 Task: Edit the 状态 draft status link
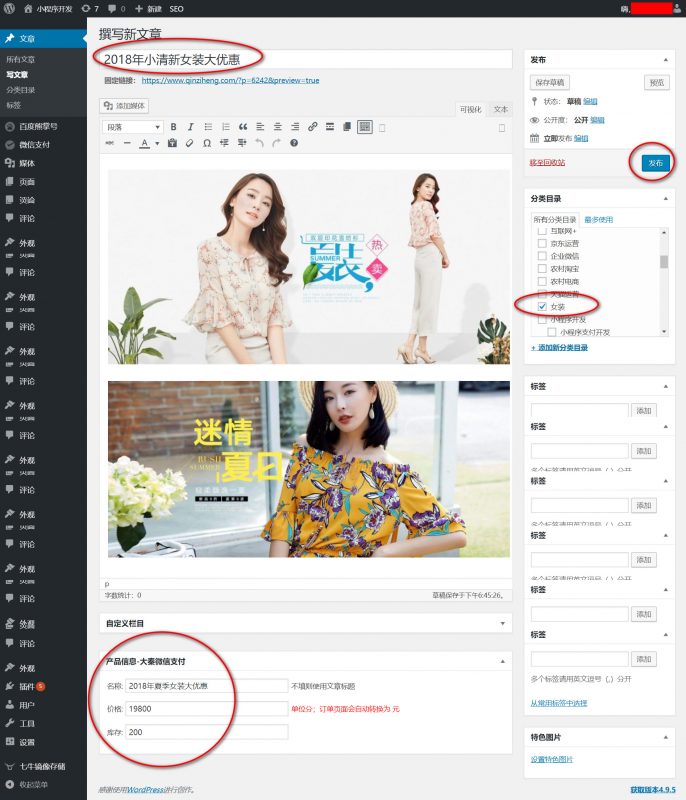tap(590, 102)
